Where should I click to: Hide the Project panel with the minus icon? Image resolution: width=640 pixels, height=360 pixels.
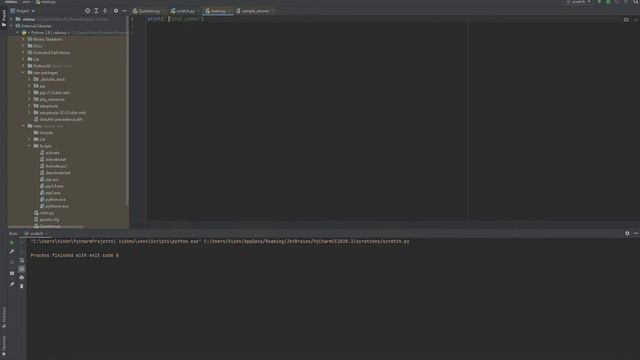pos(124,11)
